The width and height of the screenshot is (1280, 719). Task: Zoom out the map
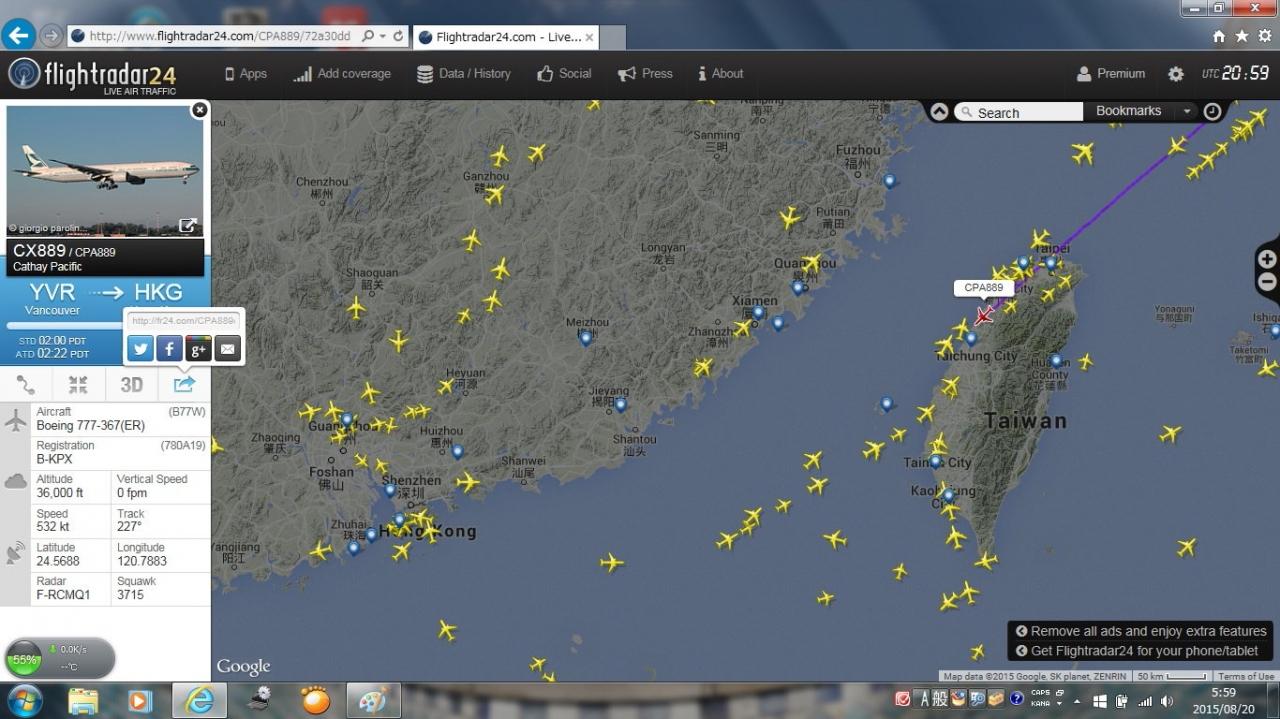[1267, 282]
